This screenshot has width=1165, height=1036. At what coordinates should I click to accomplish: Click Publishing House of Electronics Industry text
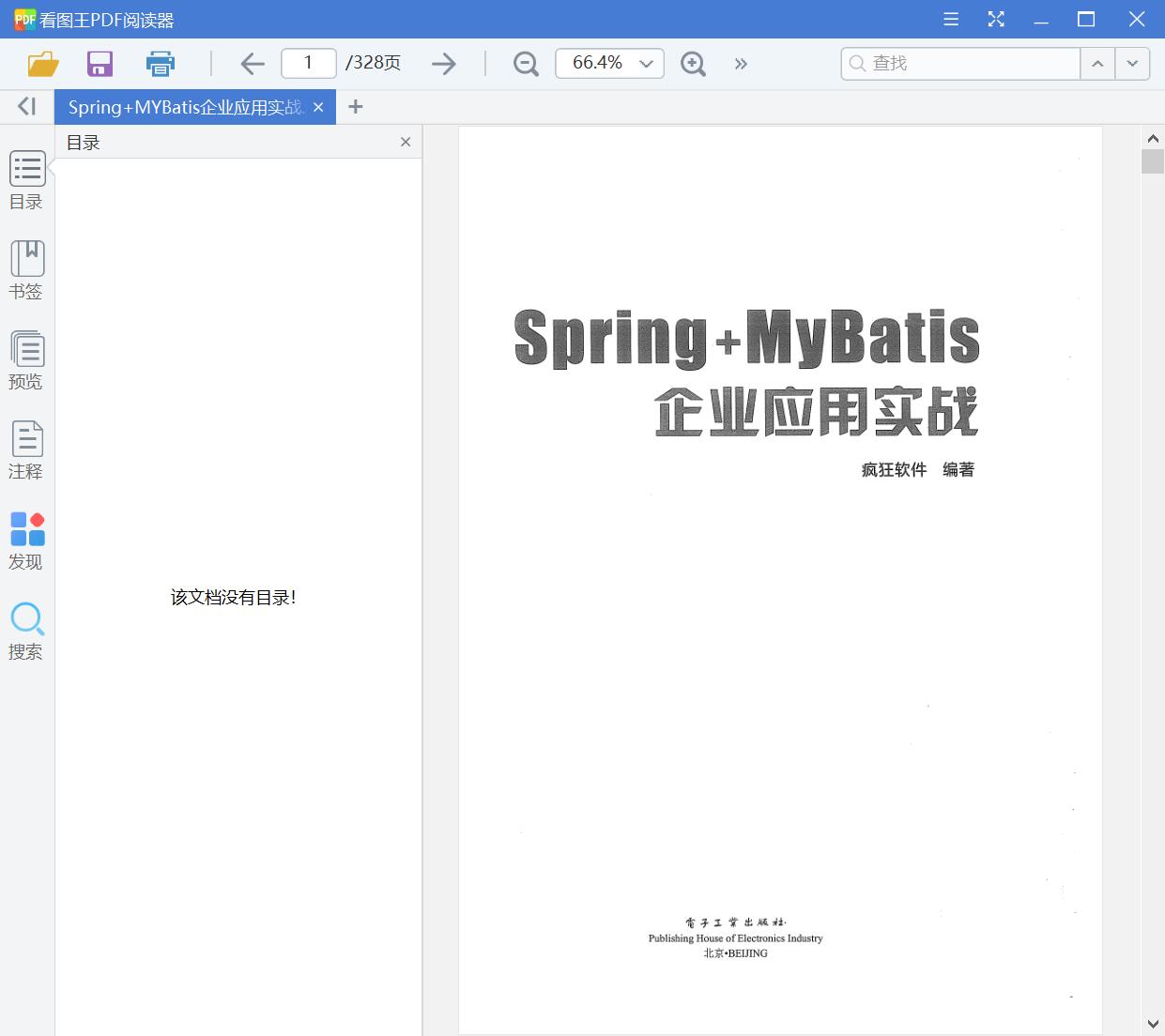point(735,938)
